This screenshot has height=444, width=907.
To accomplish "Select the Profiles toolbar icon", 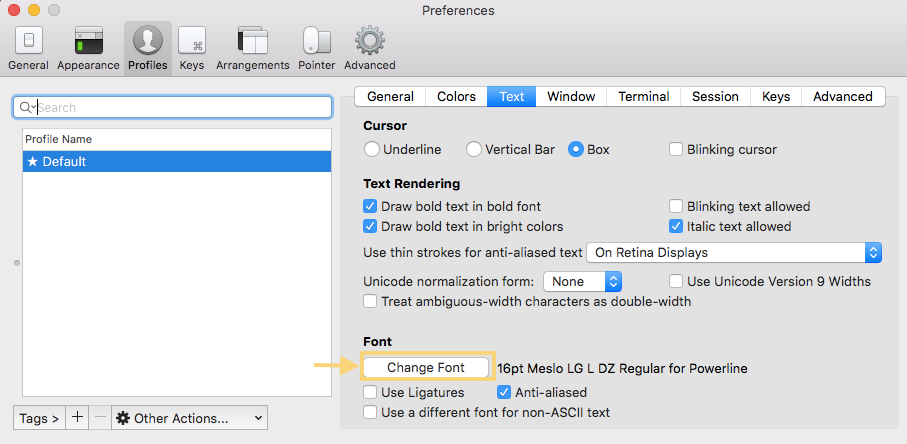I will [148, 42].
